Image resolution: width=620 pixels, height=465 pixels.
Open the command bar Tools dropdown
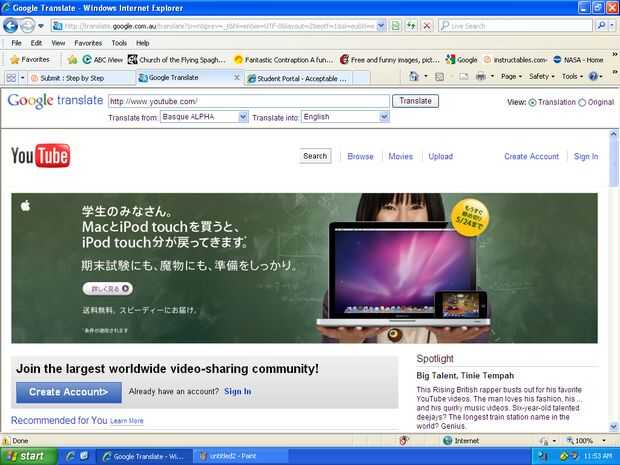(x=572, y=76)
